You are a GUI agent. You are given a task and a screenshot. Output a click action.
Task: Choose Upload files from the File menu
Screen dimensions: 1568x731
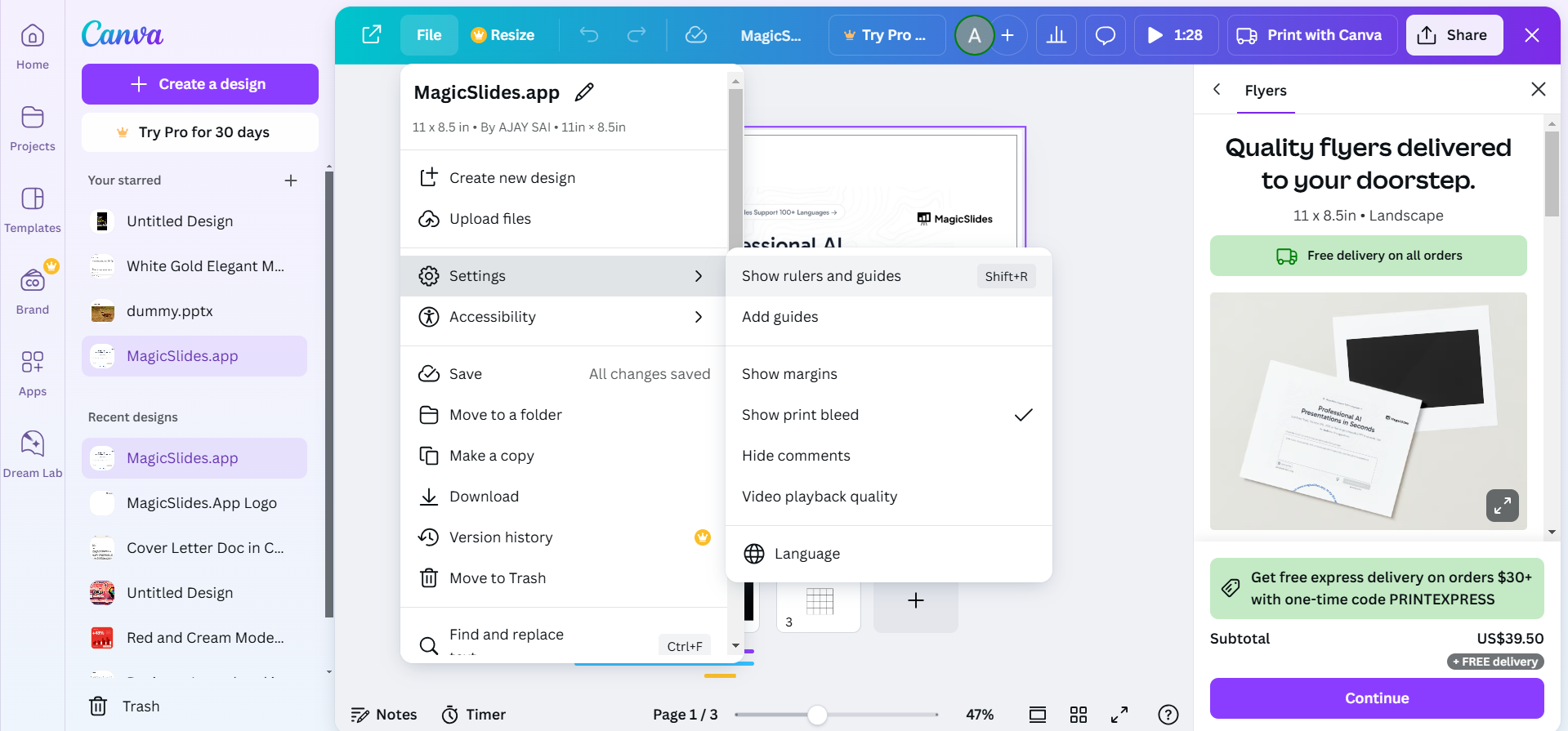pyautogui.click(x=564, y=219)
